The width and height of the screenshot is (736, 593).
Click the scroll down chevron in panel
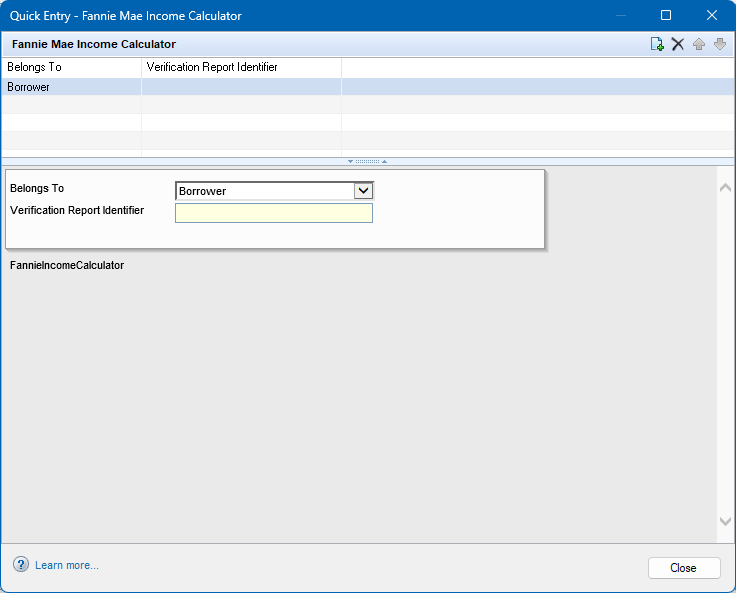[725, 521]
